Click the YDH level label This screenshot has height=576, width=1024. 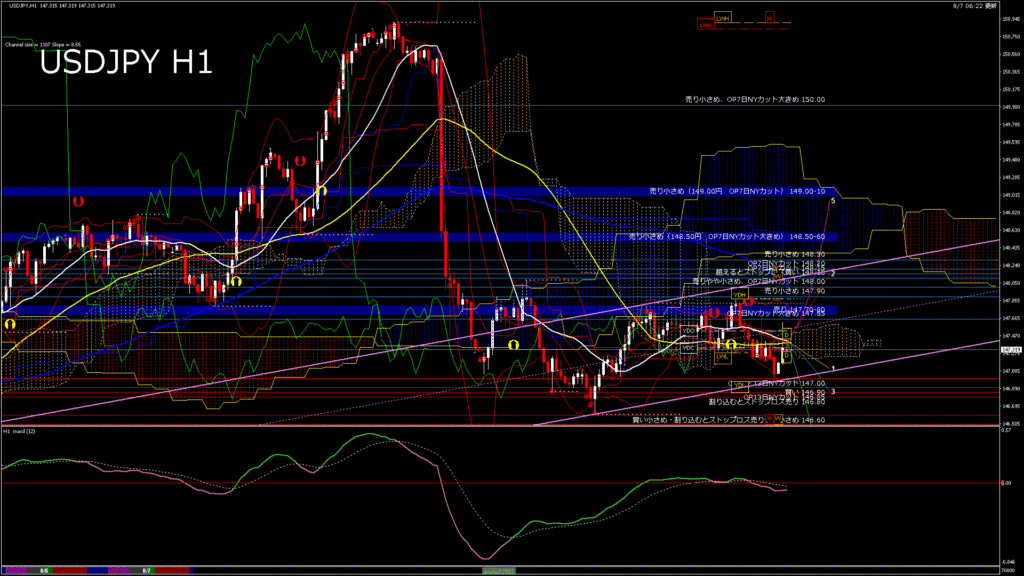click(740, 295)
